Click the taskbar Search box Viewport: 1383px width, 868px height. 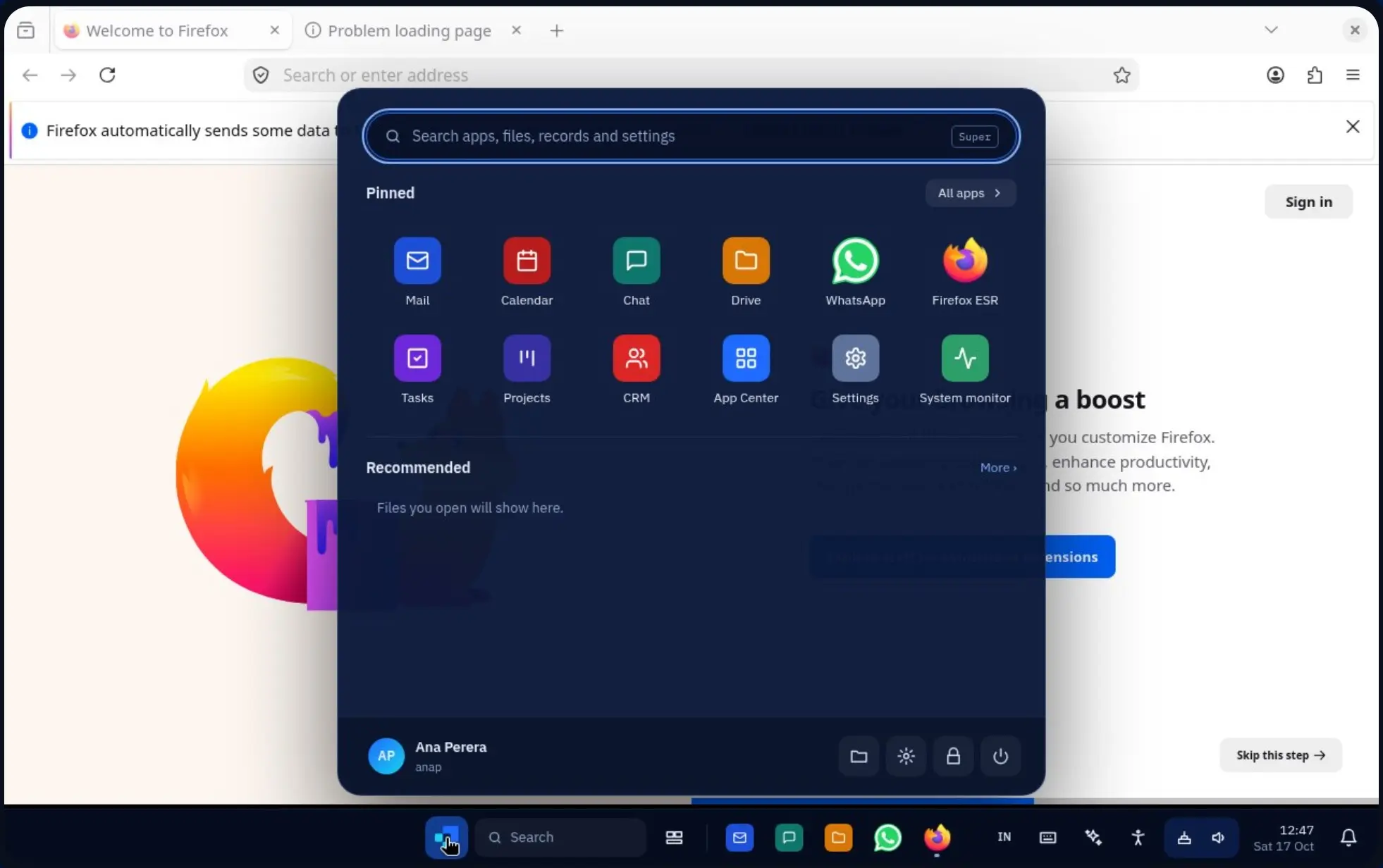point(560,837)
